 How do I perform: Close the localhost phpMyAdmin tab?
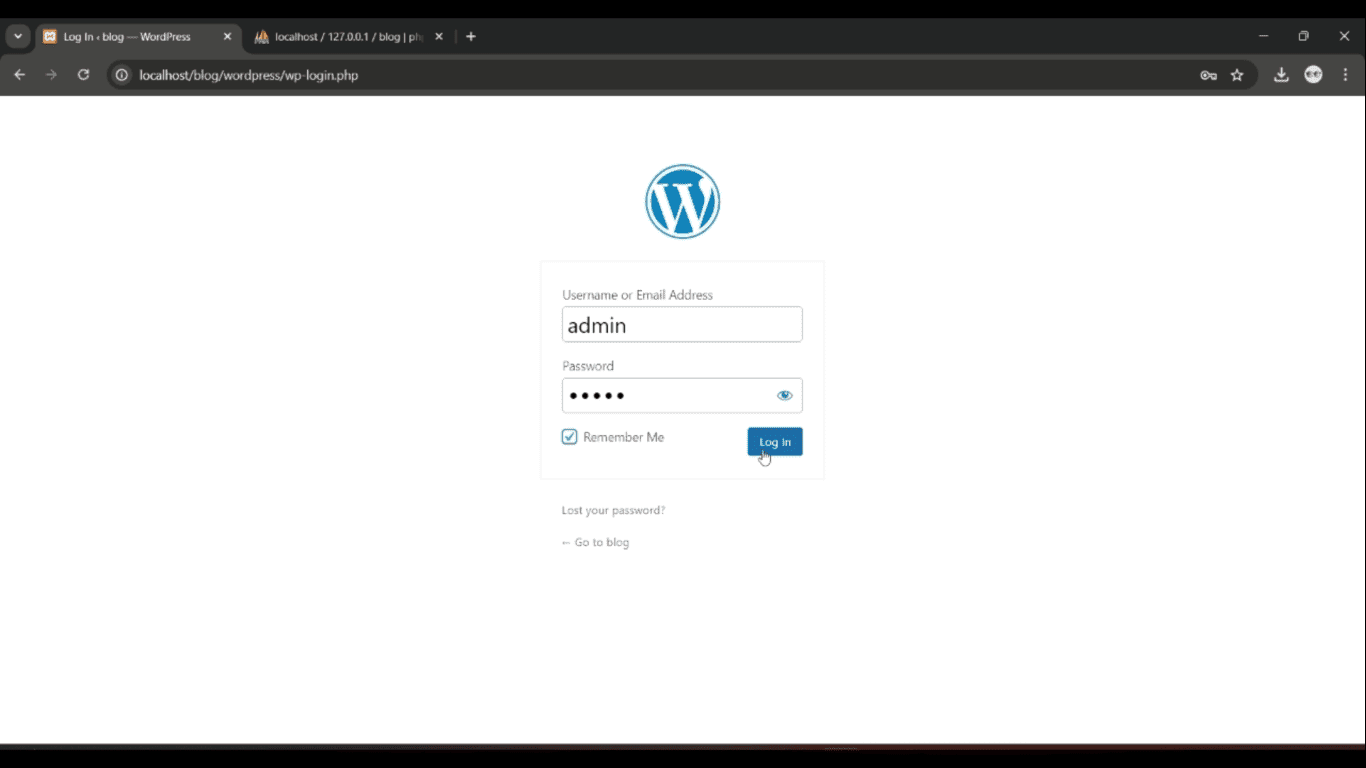point(439,37)
